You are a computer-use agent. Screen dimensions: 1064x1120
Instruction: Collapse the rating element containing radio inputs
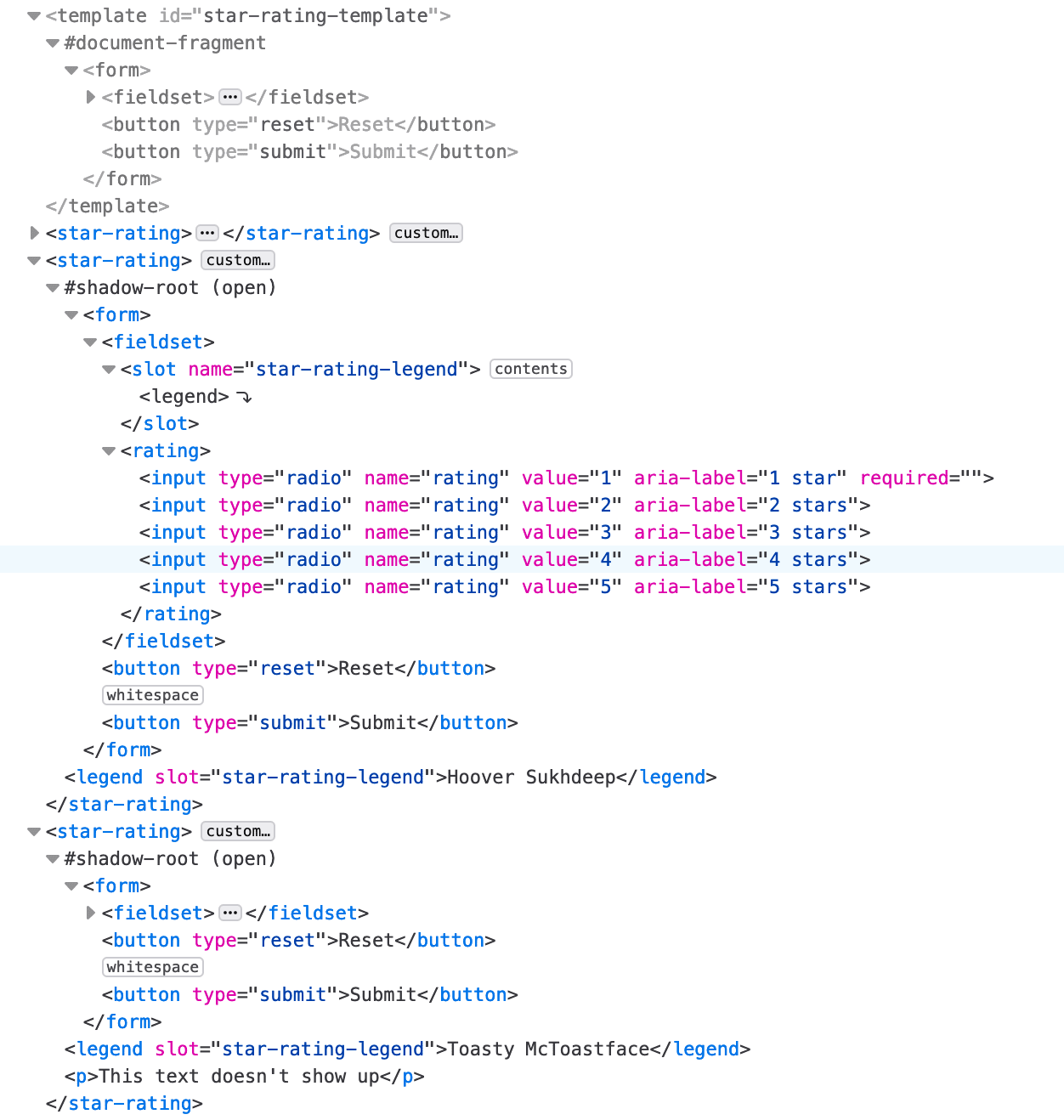point(108,450)
